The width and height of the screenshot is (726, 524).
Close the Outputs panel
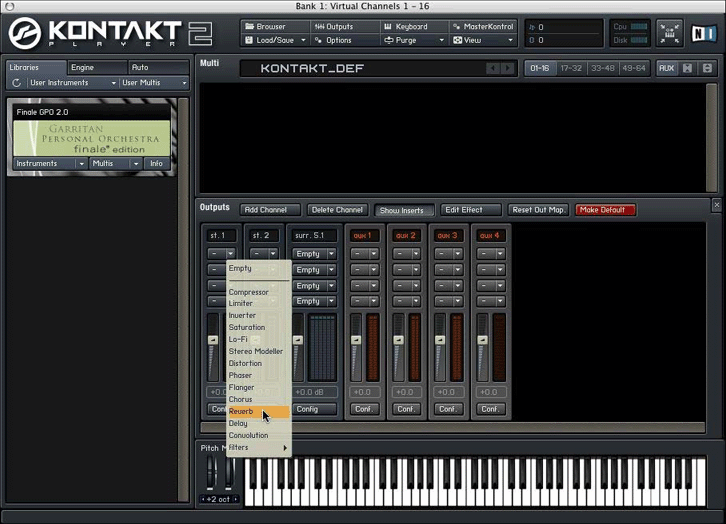717,205
